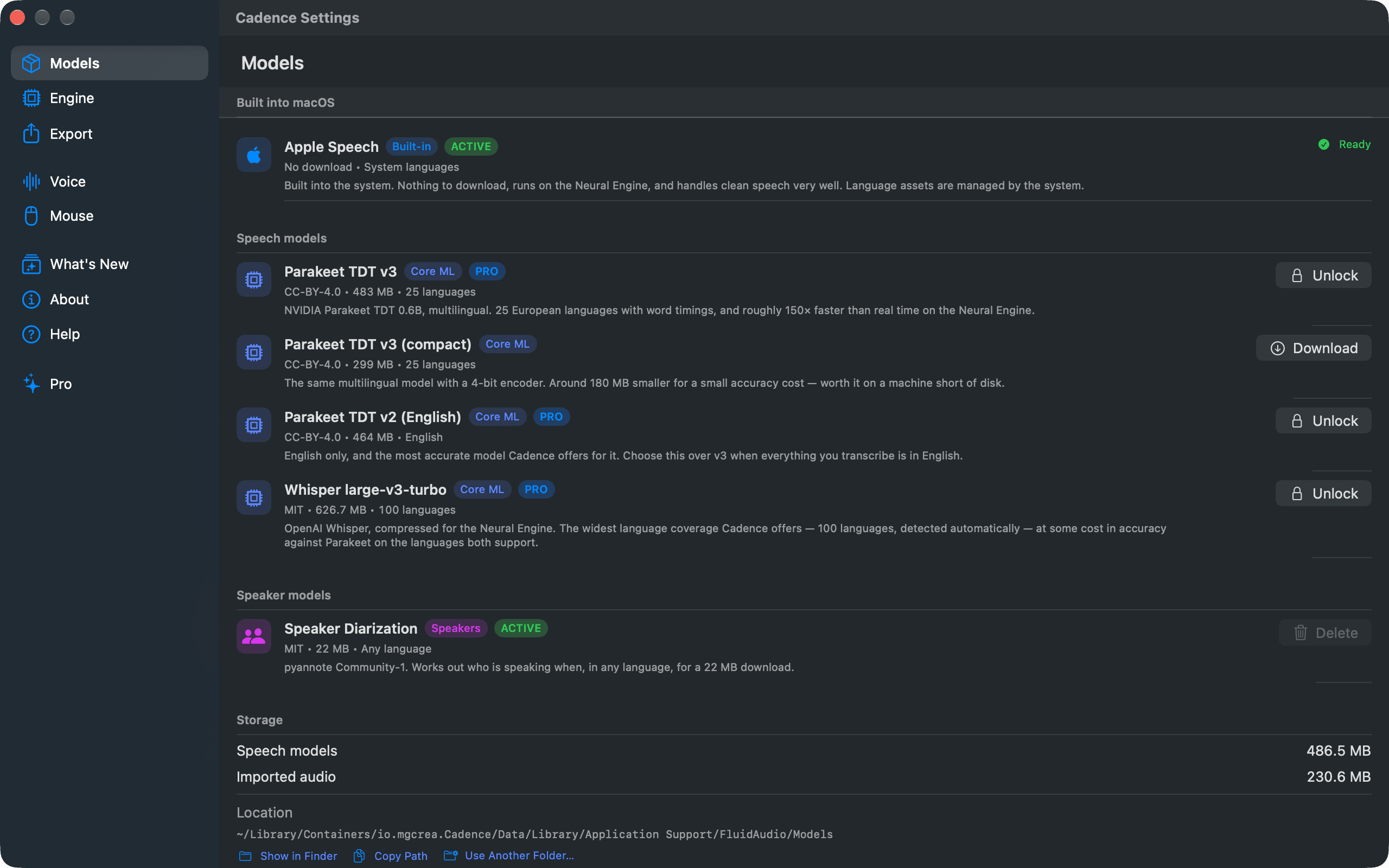Screen dimensions: 1389x868
Task: Delete the Speaker Diarization model
Action: 1325,633
